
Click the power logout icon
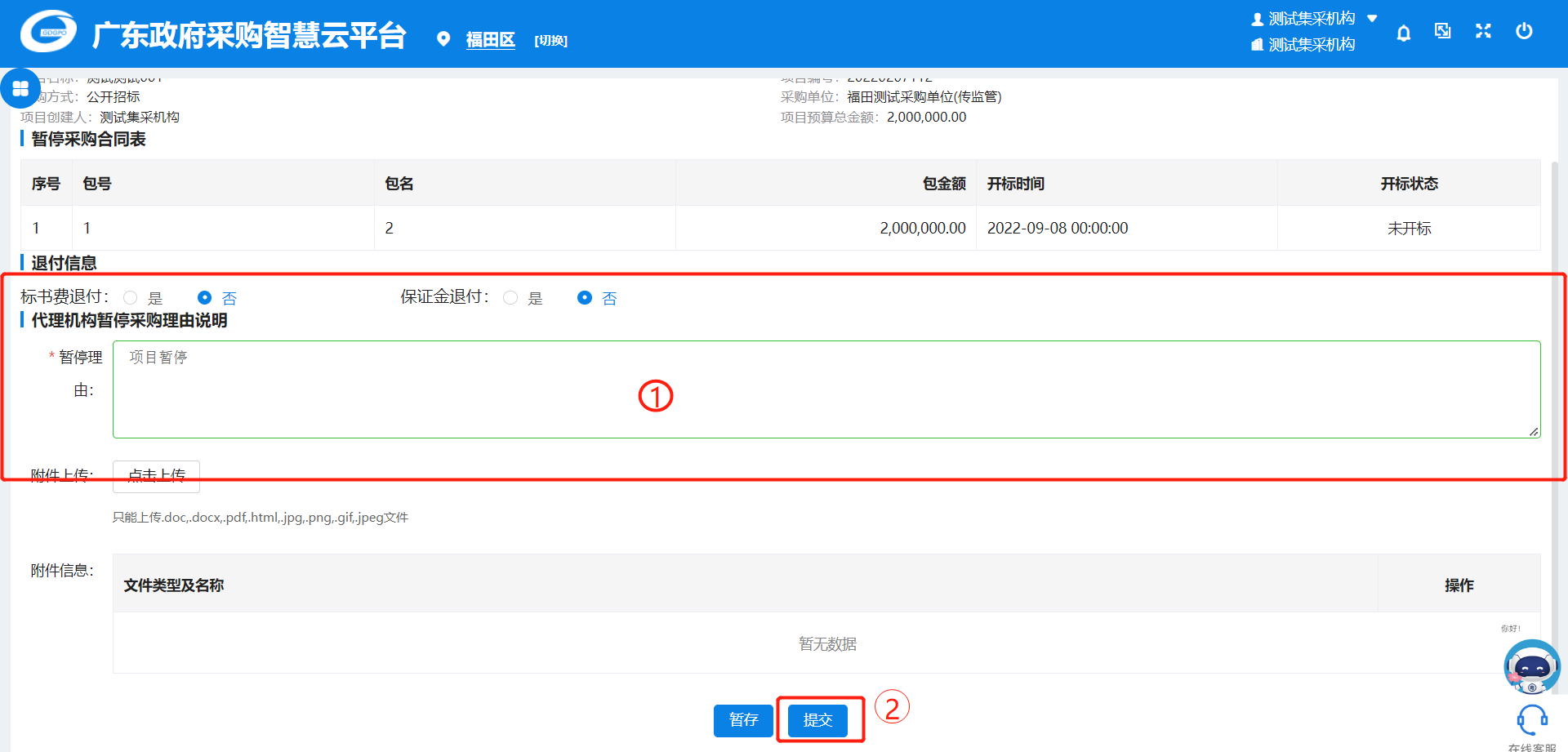pos(1524,31)
